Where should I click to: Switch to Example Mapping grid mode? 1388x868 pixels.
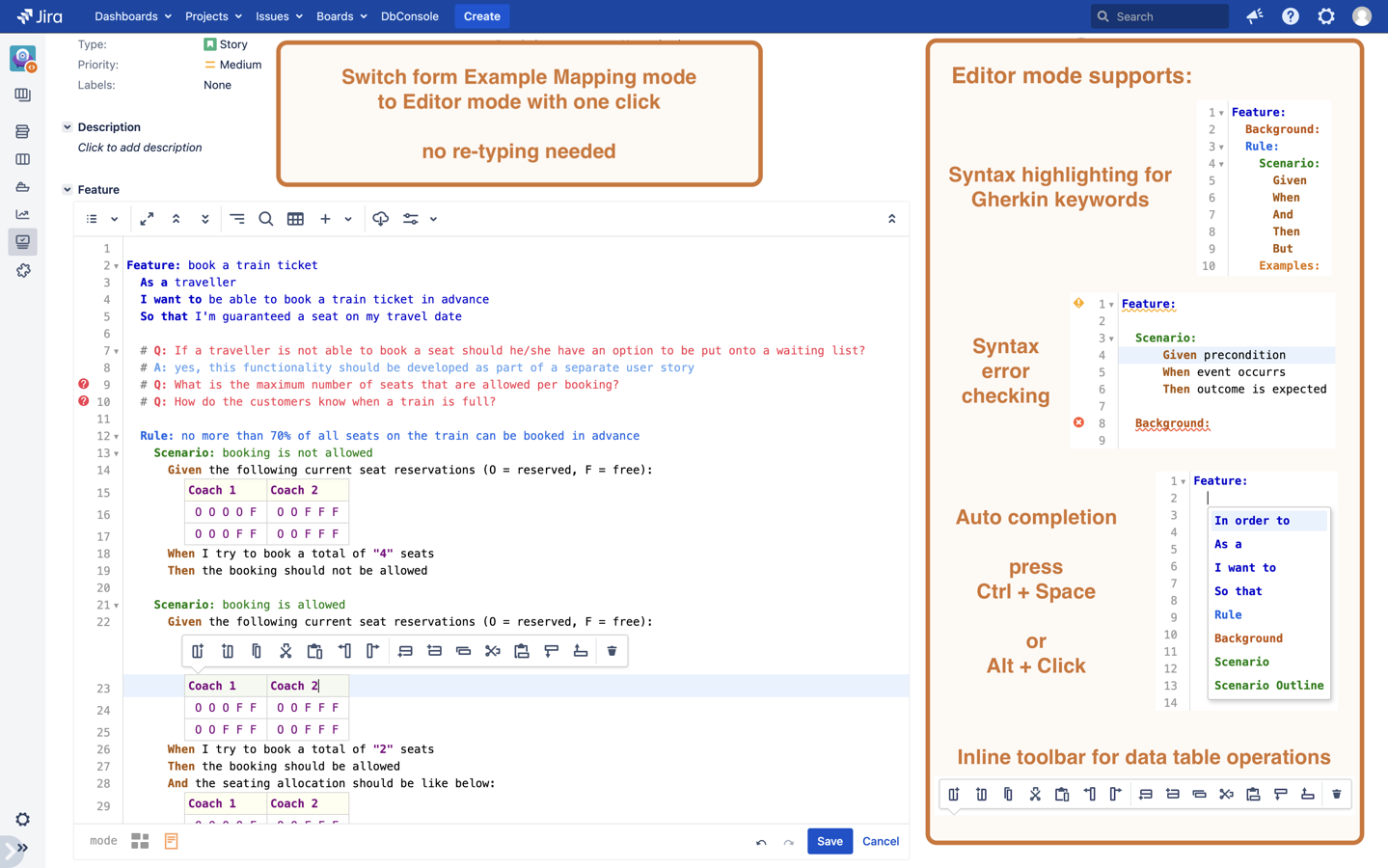click(x=140, y=841)
